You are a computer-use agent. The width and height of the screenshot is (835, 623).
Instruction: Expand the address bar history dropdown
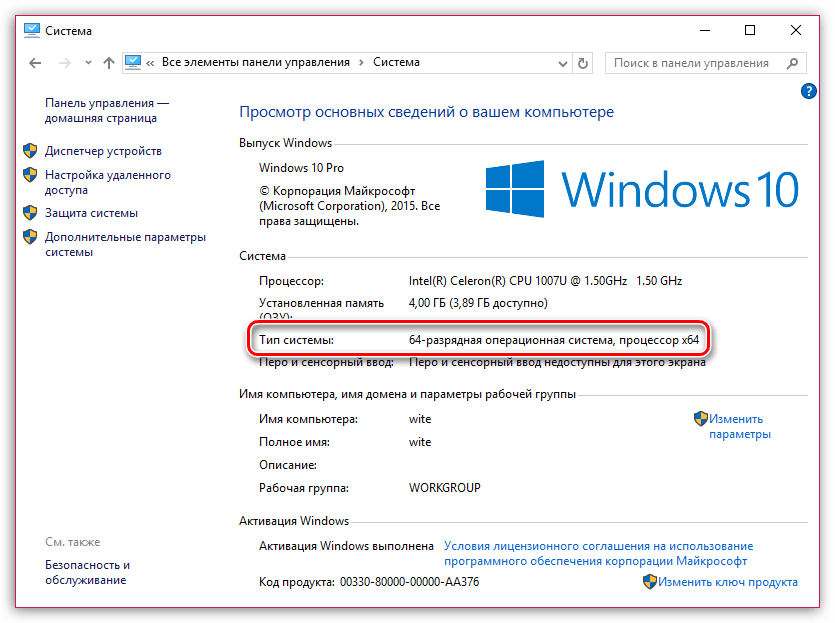click(x=559, y=63)
